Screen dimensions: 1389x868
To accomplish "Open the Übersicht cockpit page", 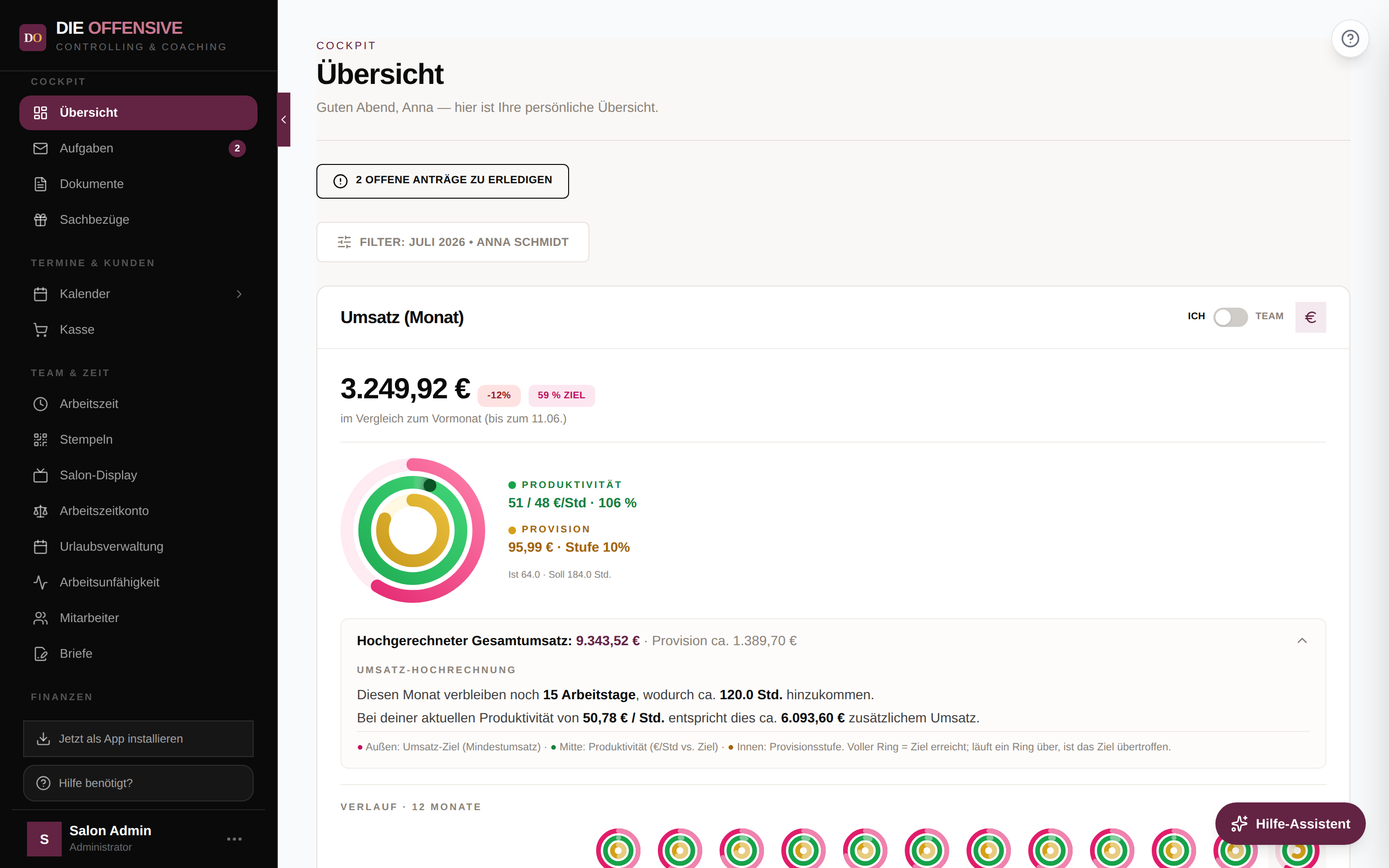I will coord(138,112).
